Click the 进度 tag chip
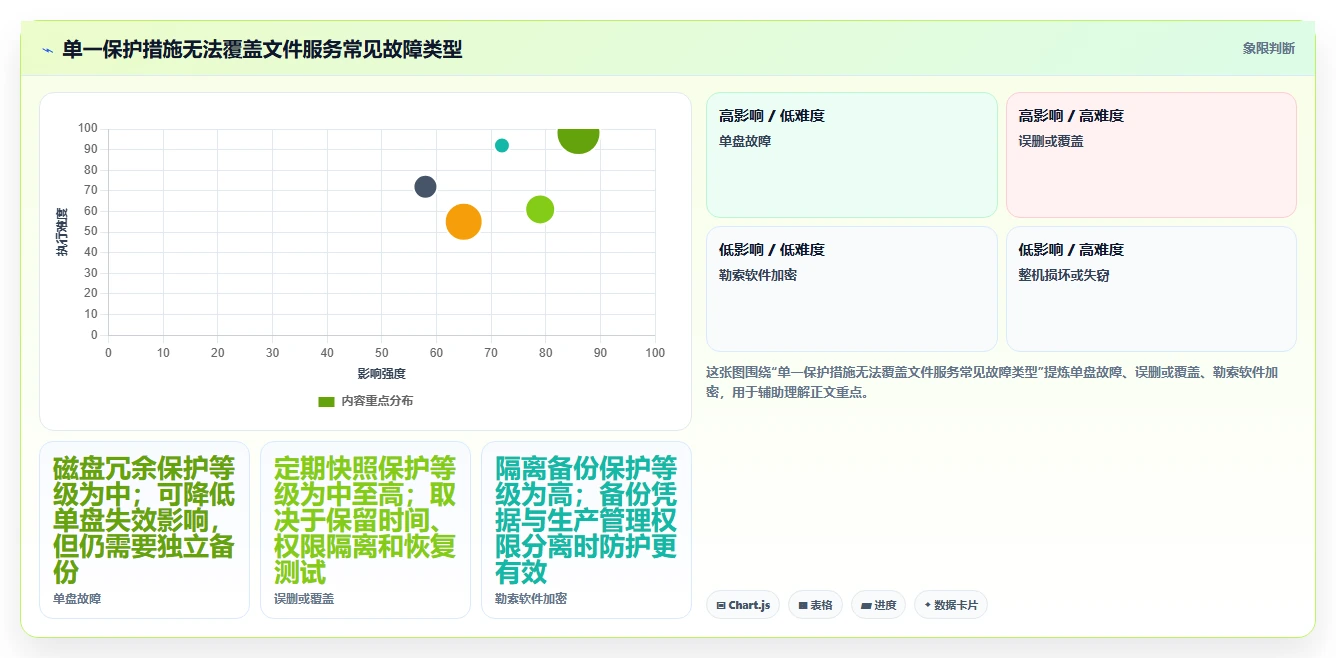1336x658 pixels. click(x=879, y=605)
